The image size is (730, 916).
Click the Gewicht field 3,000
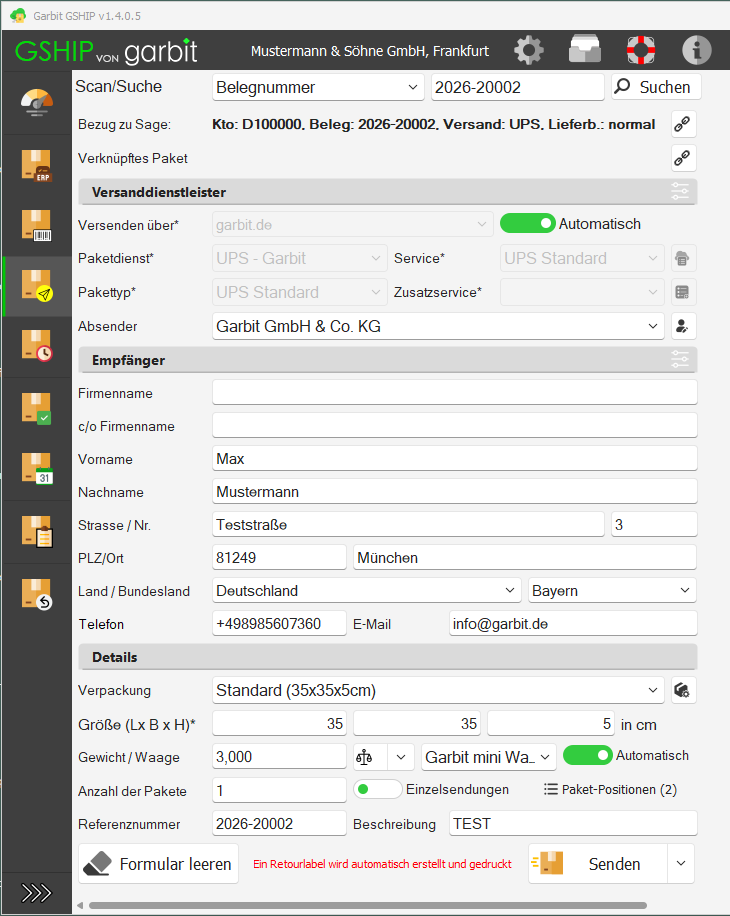pos(279,757)
